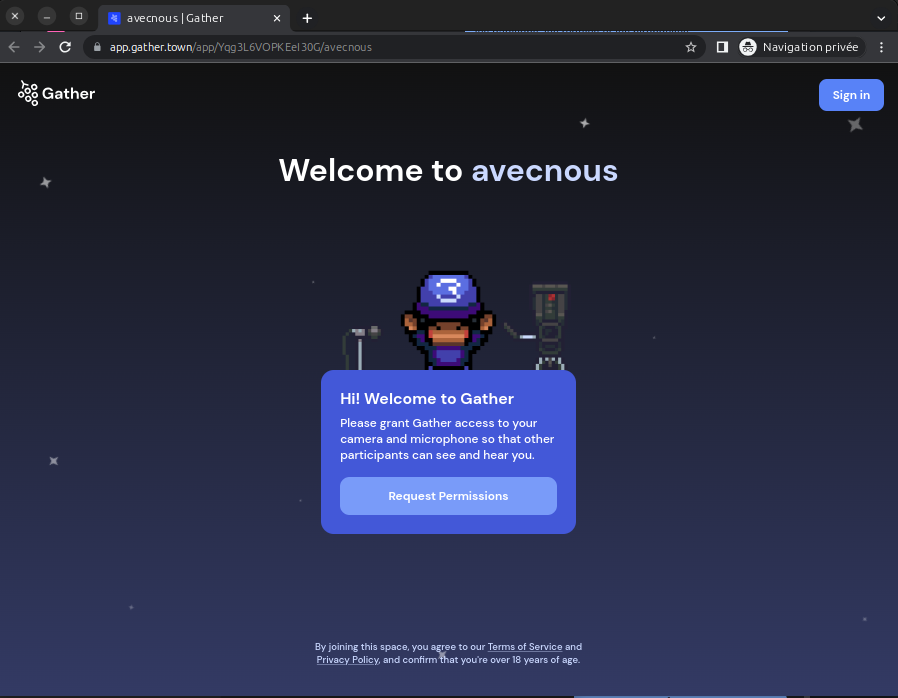Click the pixel avatar with the blue cap
Screen dimensions: 898x698
click(x=447, y=320)
